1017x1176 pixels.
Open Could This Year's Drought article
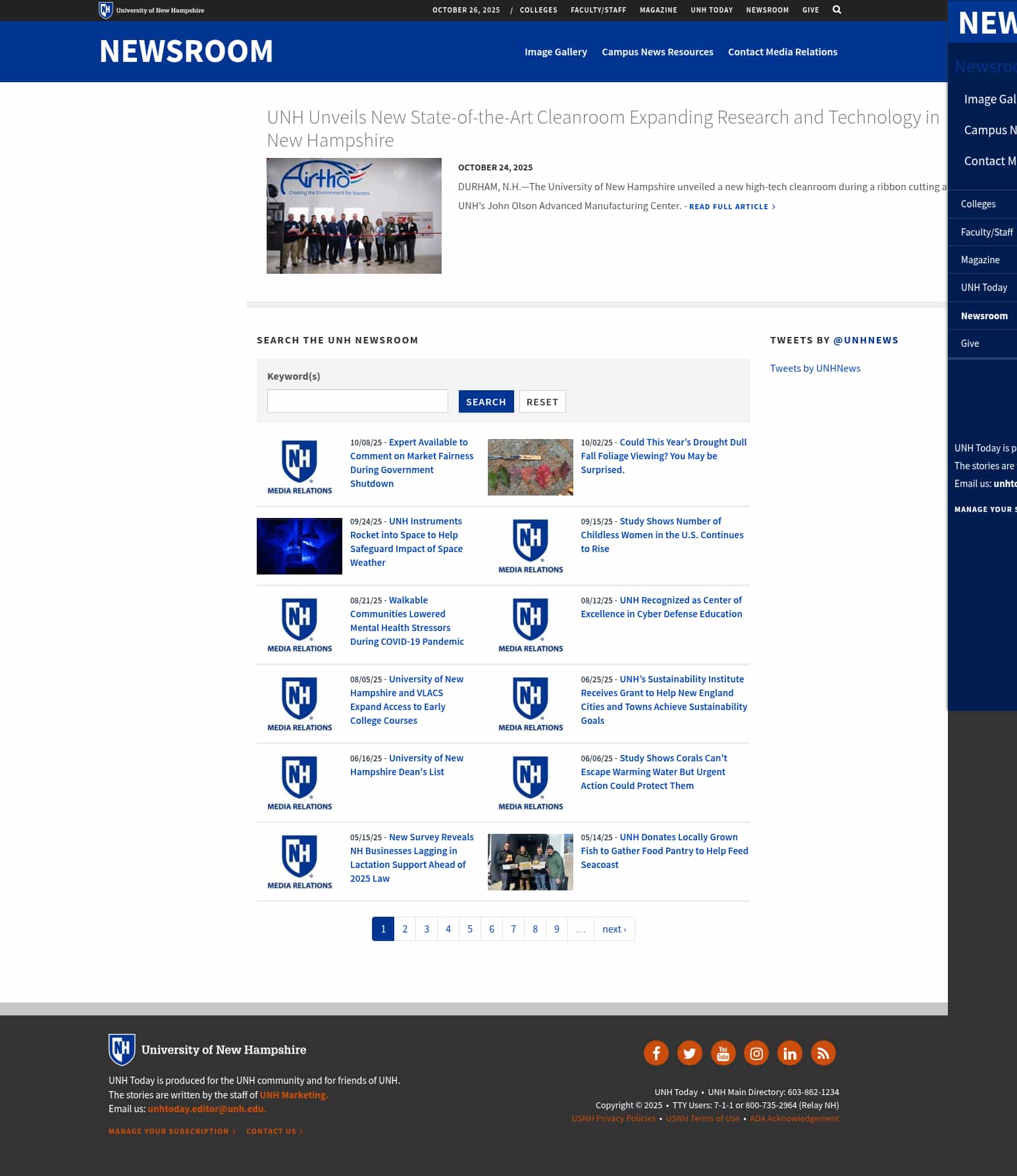pos(664,455)
